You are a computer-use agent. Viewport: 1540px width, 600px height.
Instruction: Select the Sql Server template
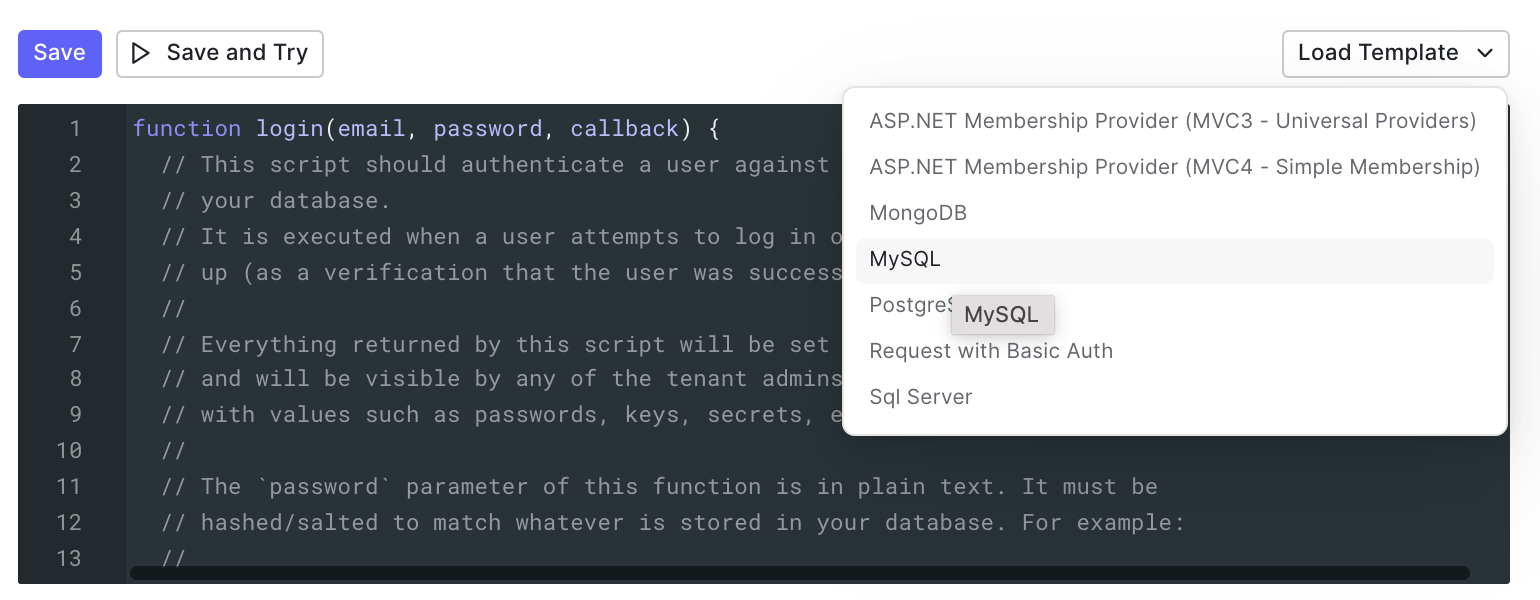[x=921, y=397]
